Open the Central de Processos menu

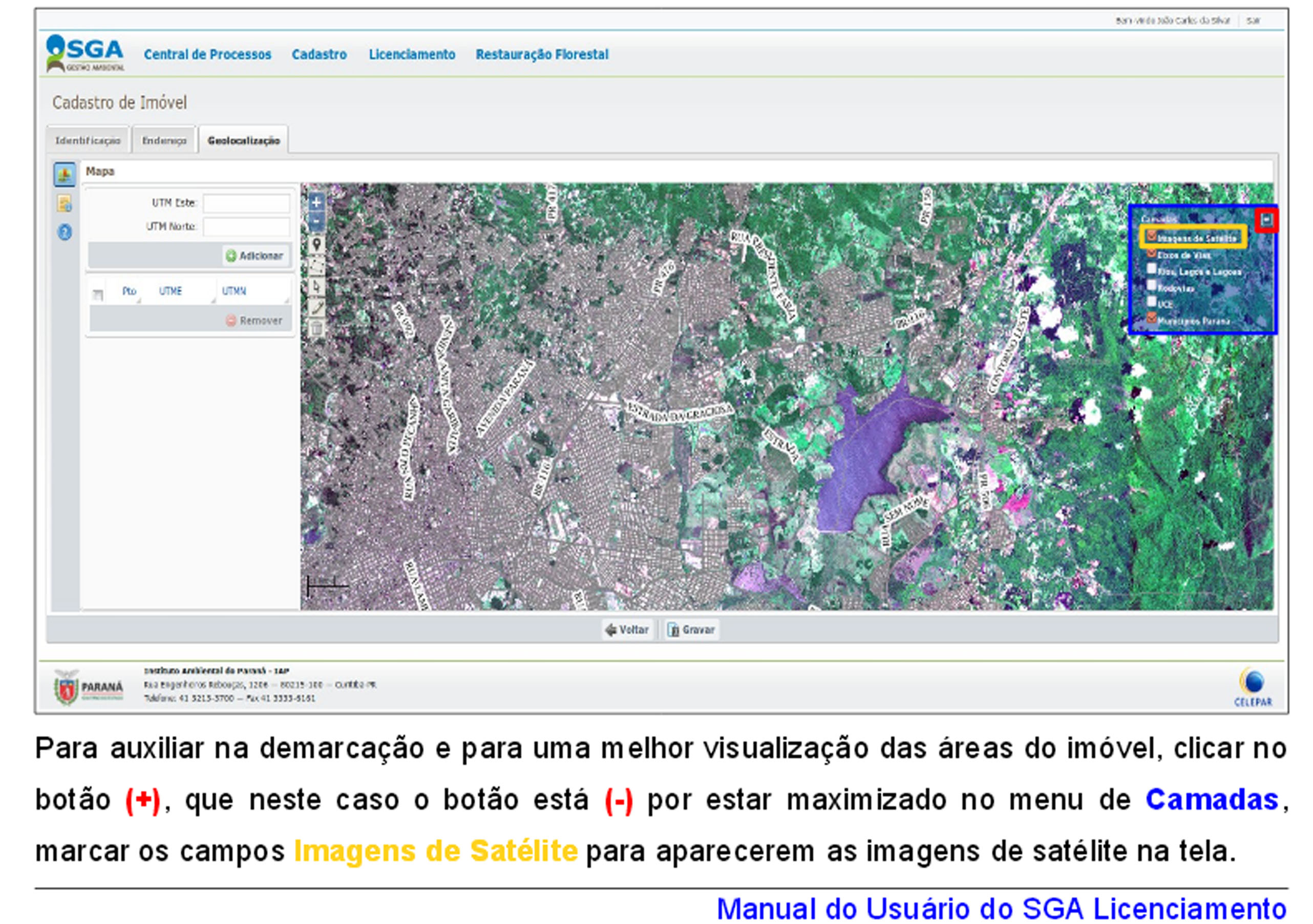[207, 54]
